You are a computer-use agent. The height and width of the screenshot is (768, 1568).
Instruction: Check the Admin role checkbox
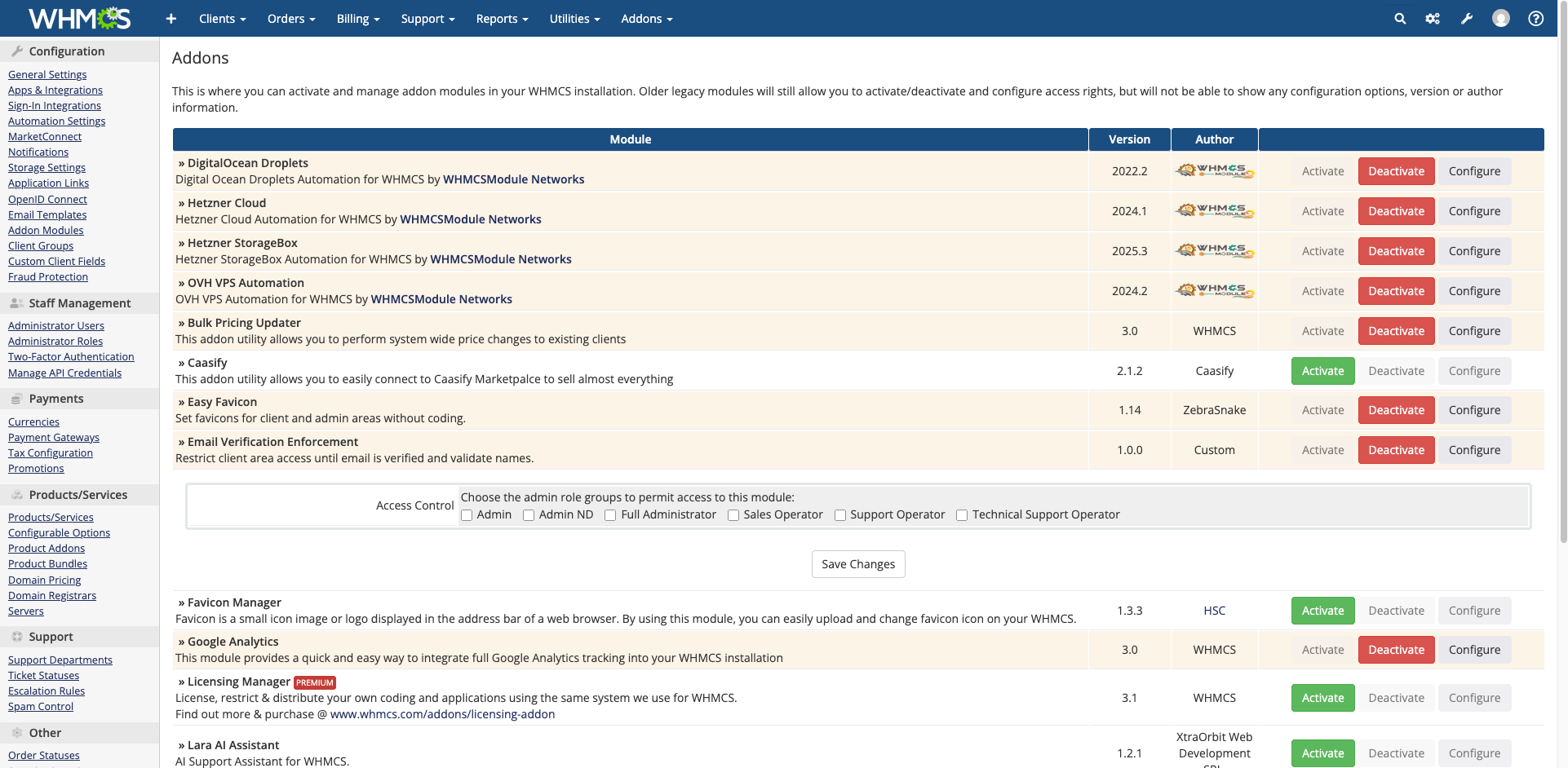coord(467,515)
